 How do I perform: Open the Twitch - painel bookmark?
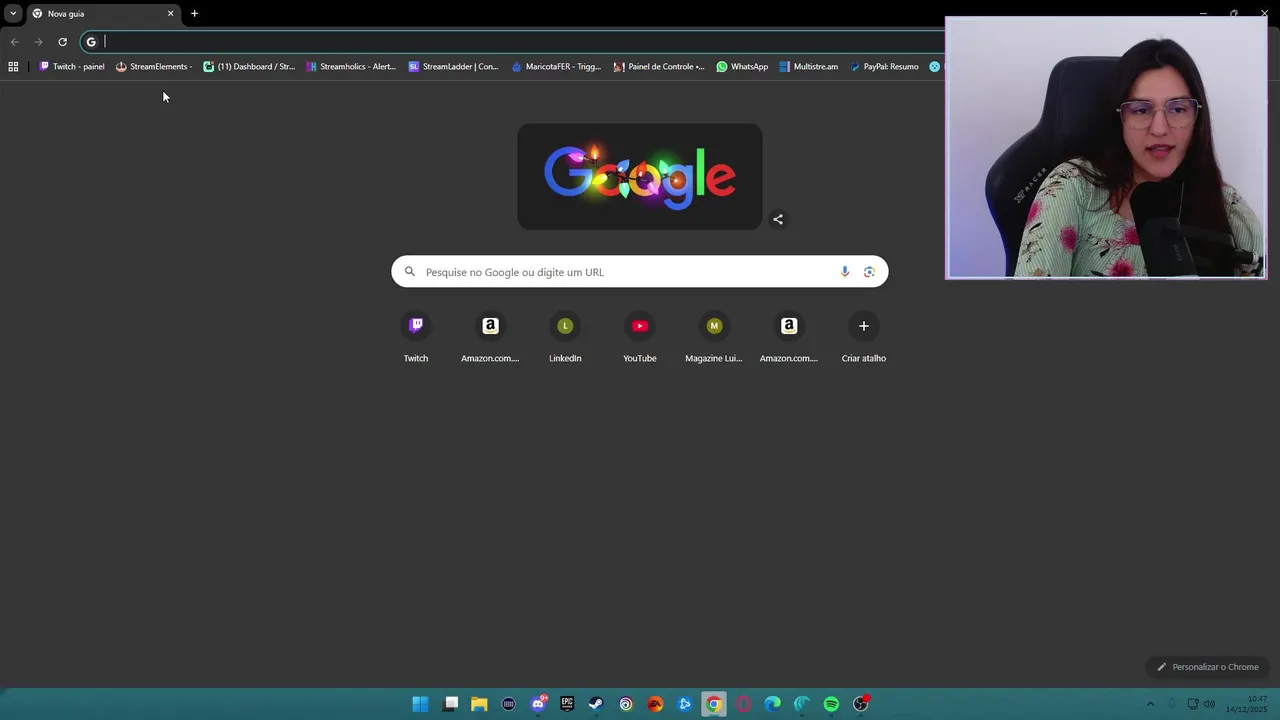coord(72,67)
